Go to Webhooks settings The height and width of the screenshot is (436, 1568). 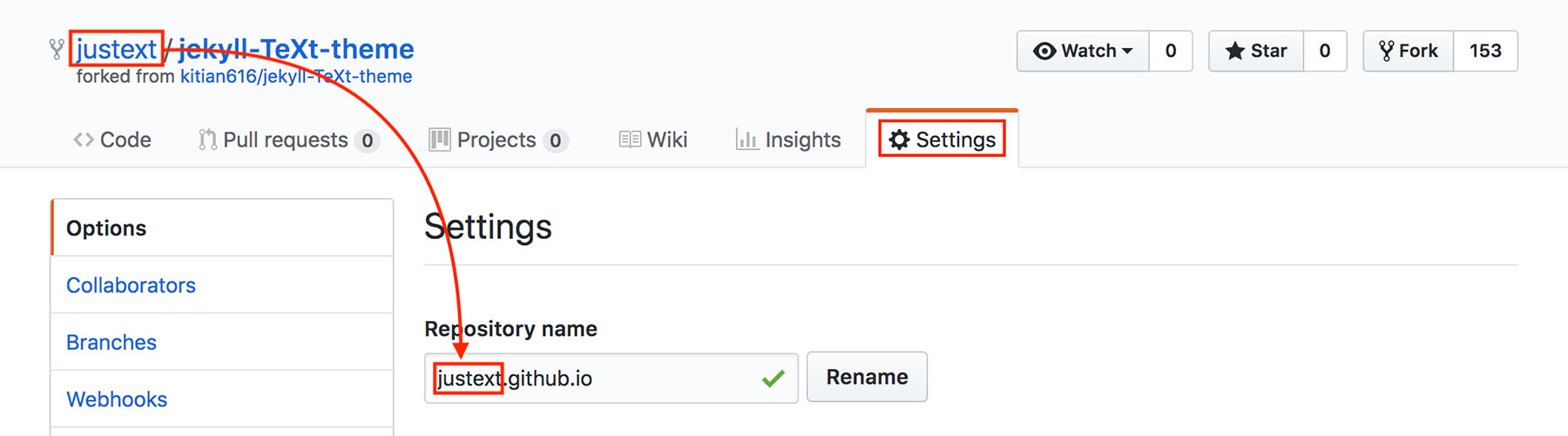pos(117,399)
